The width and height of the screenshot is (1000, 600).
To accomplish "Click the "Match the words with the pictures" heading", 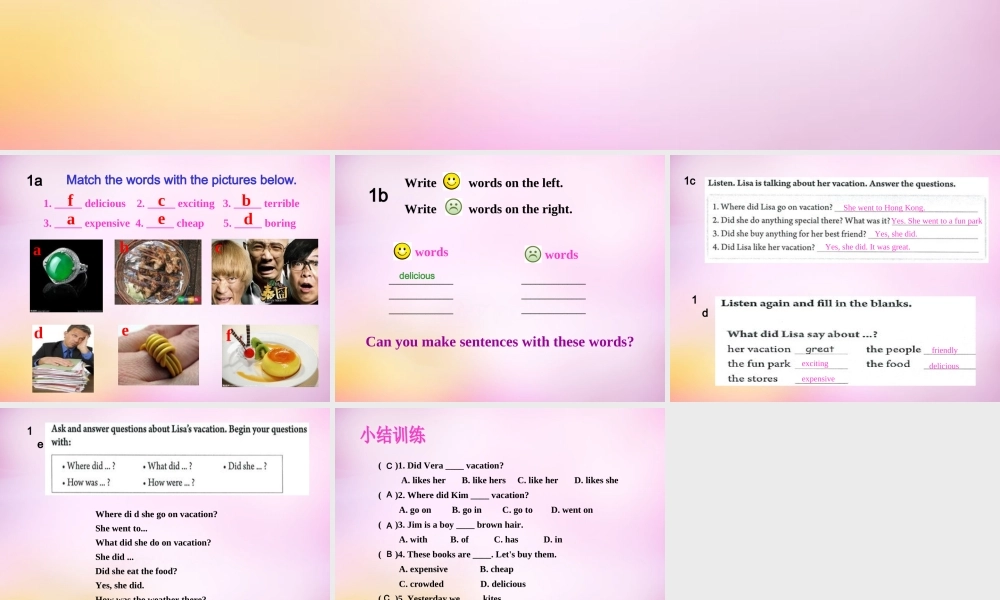I will pyautogui.click(x=181, y=180).
